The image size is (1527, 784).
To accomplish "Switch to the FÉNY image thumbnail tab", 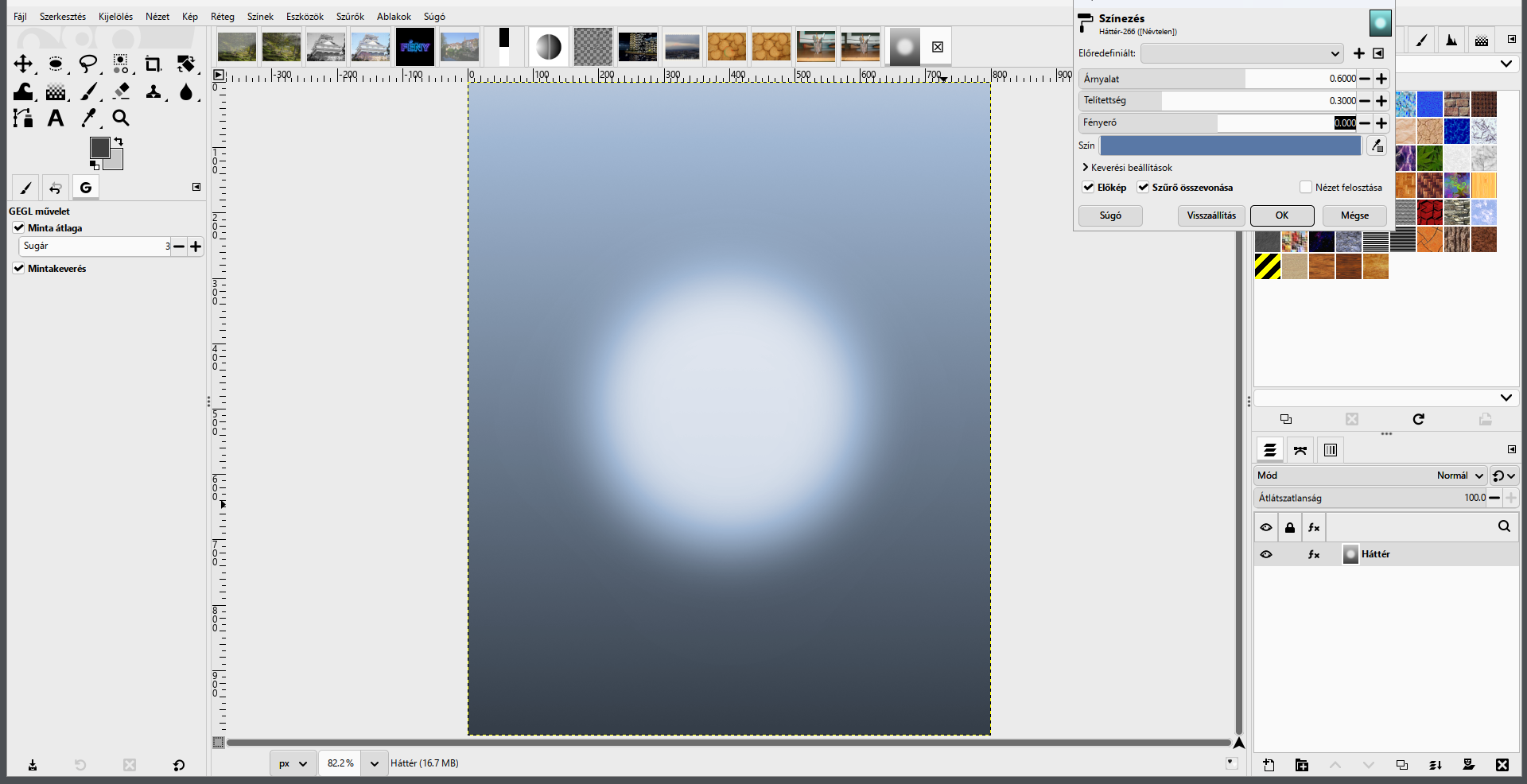I will pyautogui.click(x=415, y=47).
